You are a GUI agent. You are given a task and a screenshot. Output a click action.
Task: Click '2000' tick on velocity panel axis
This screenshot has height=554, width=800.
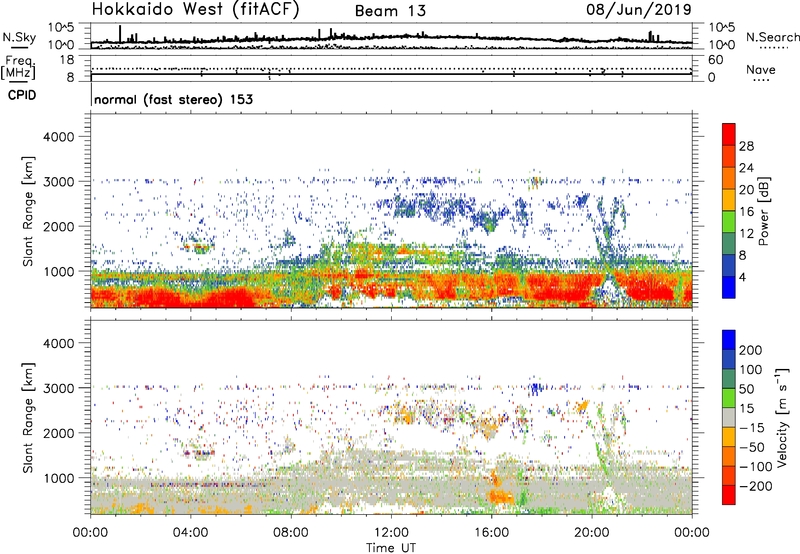click(59, 433)
